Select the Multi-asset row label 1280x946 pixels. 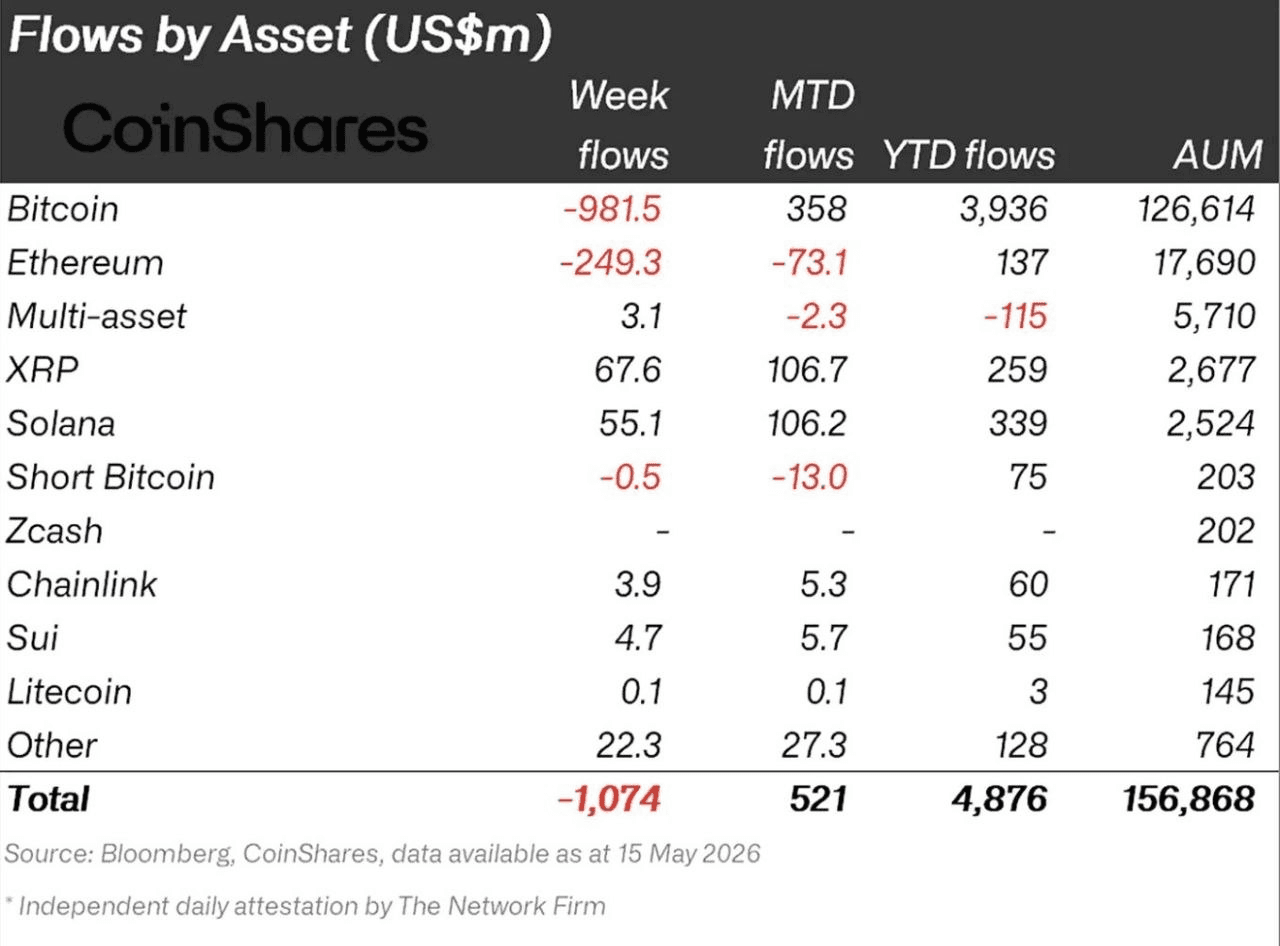[x=97, y=317]
